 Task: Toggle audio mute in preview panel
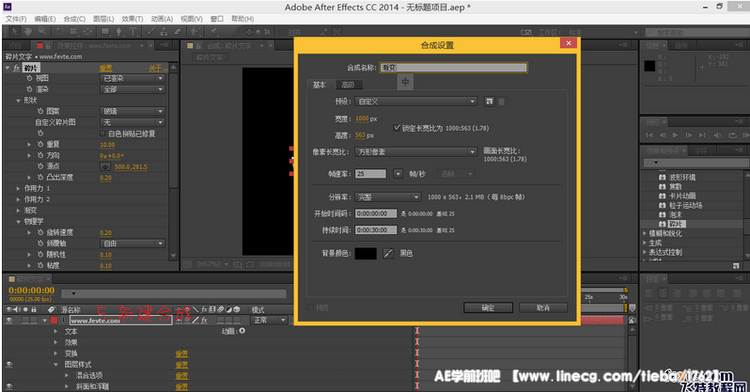[x=717, y=135]
